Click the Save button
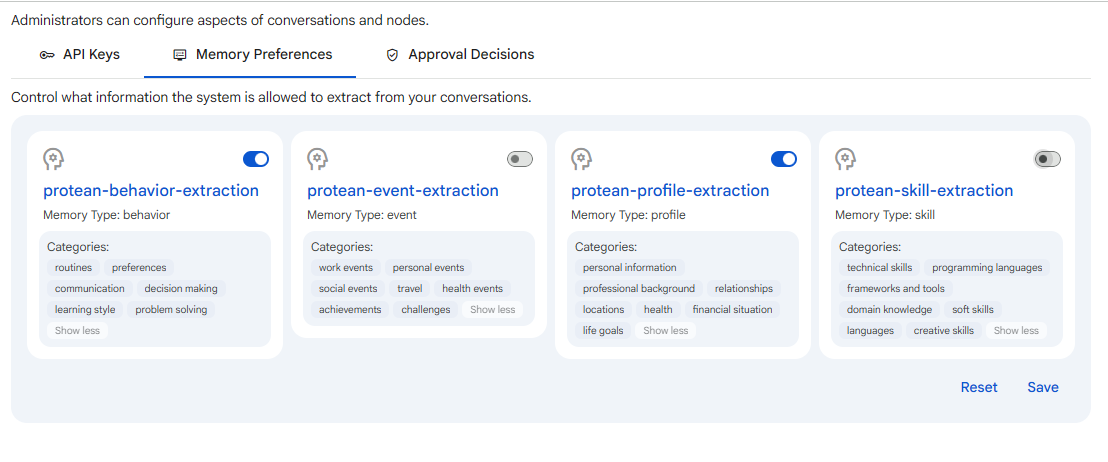 pos(1043,387)
